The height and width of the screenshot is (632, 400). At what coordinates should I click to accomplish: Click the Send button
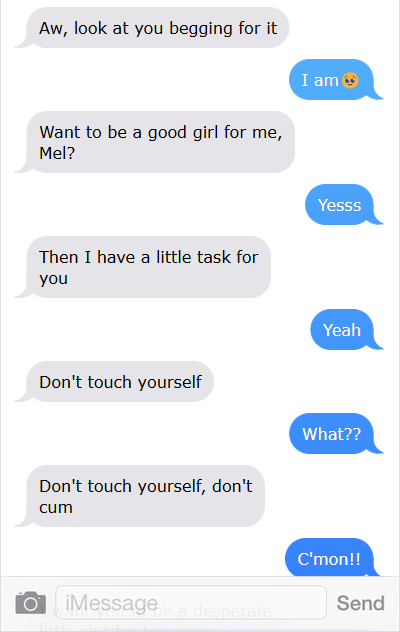tap(360, 603)
